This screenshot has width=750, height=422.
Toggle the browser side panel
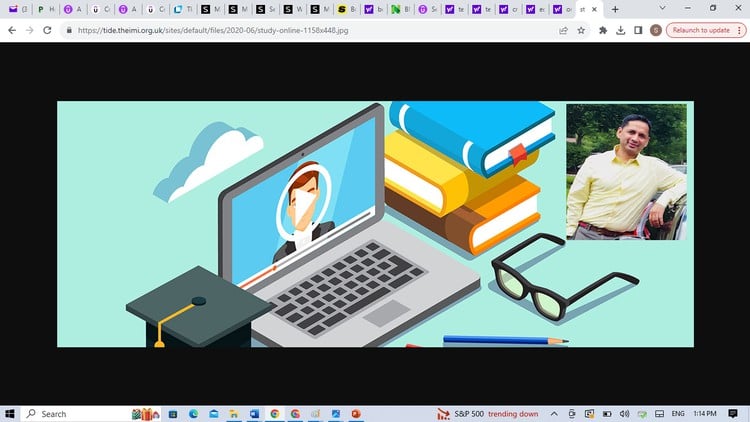point(638,30)
